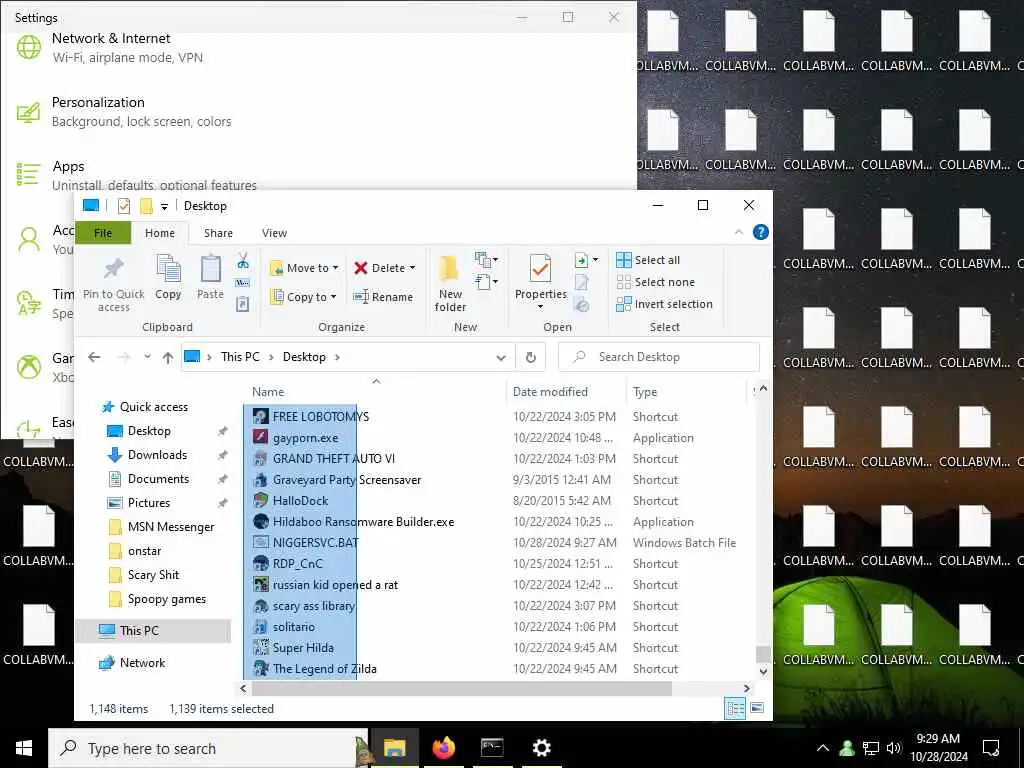This screenshot has width=1024, height=768.
Task: Show hidden tray icons chevron
Action: [823, 748]
